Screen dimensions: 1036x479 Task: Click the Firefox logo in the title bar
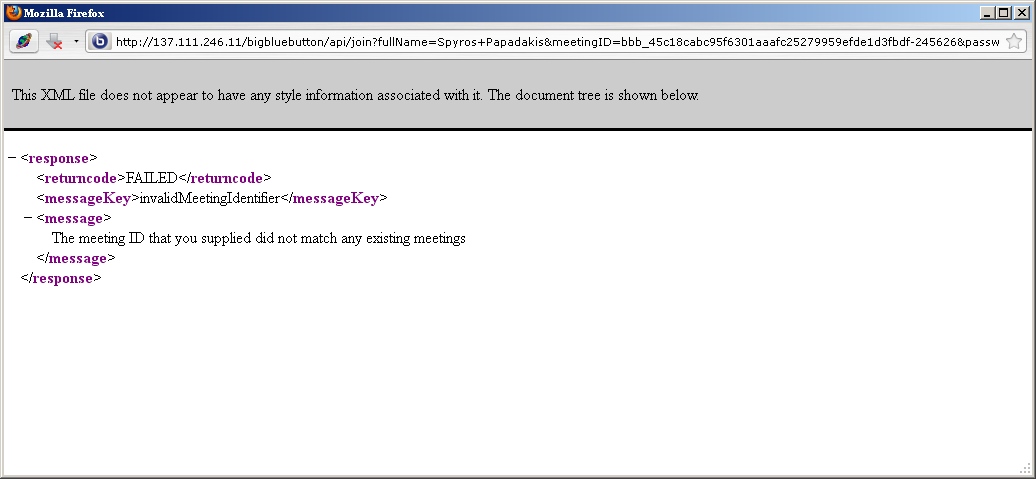13,13
